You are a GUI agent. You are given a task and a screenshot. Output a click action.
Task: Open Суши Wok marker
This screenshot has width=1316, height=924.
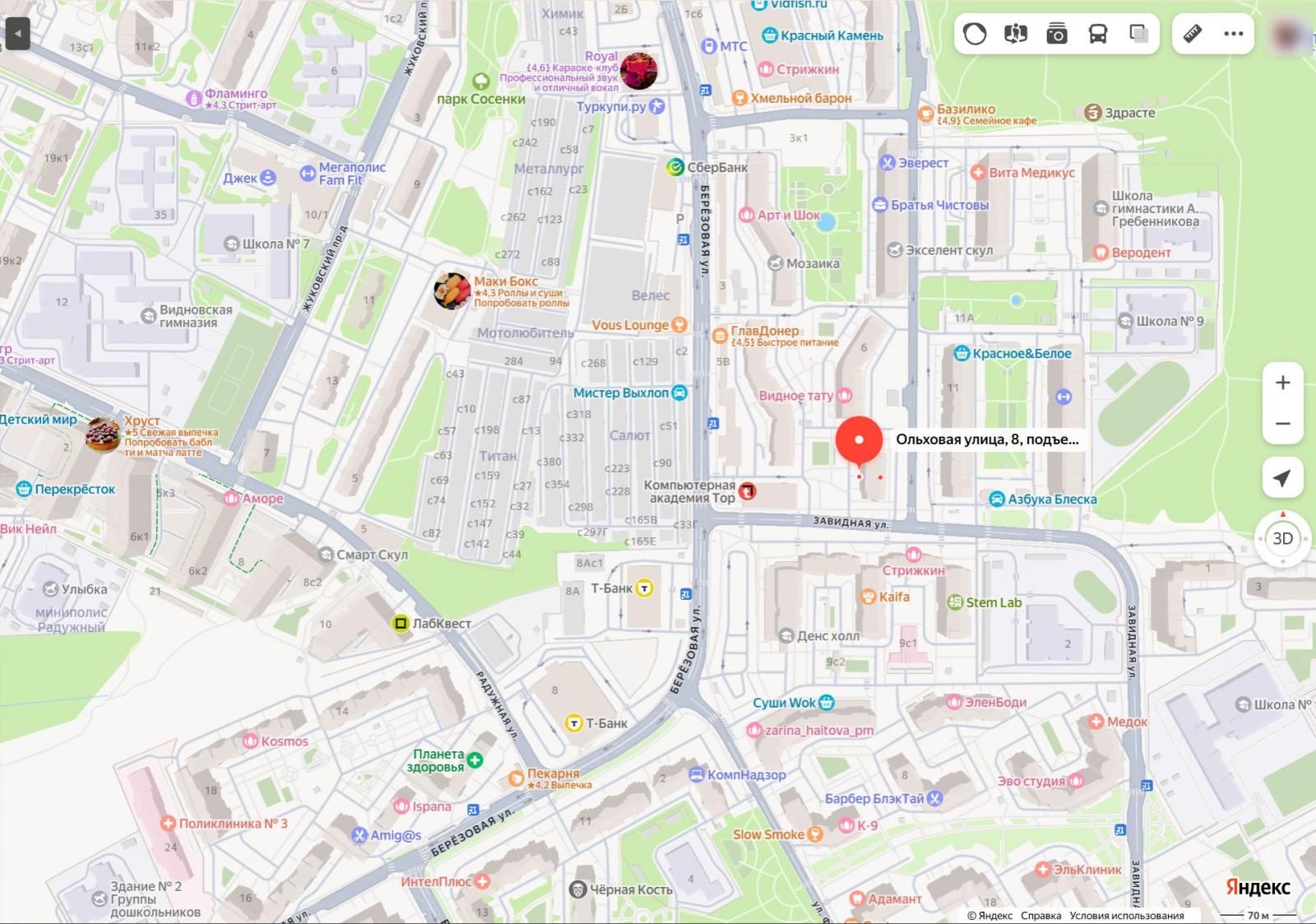827,703
